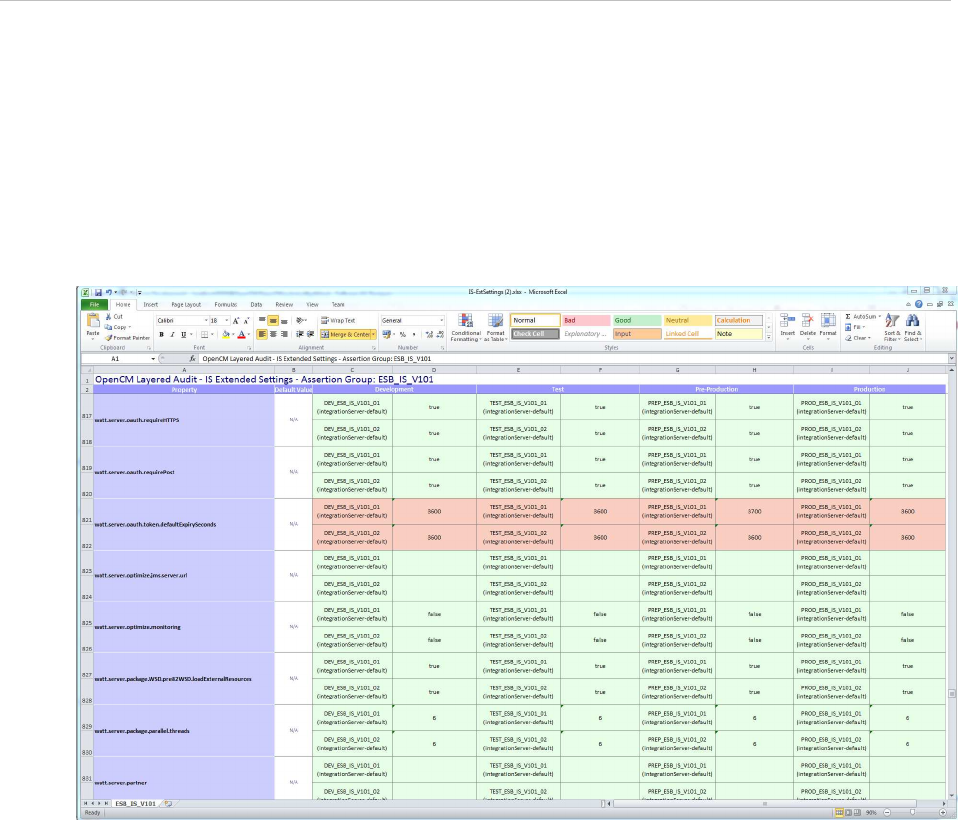Apply the Bad cell style swatch
This screenshot has height=820, width=958.
586,320
